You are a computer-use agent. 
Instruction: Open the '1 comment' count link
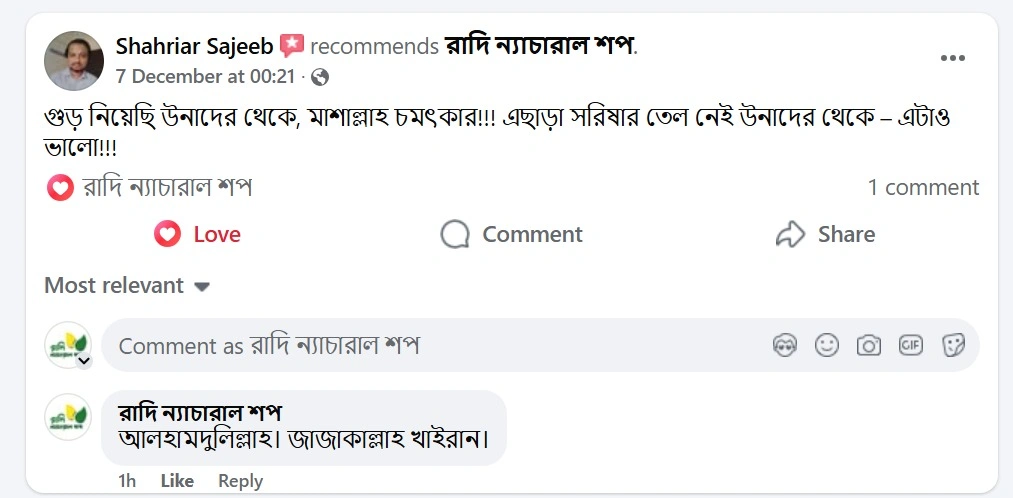(923, 188)
